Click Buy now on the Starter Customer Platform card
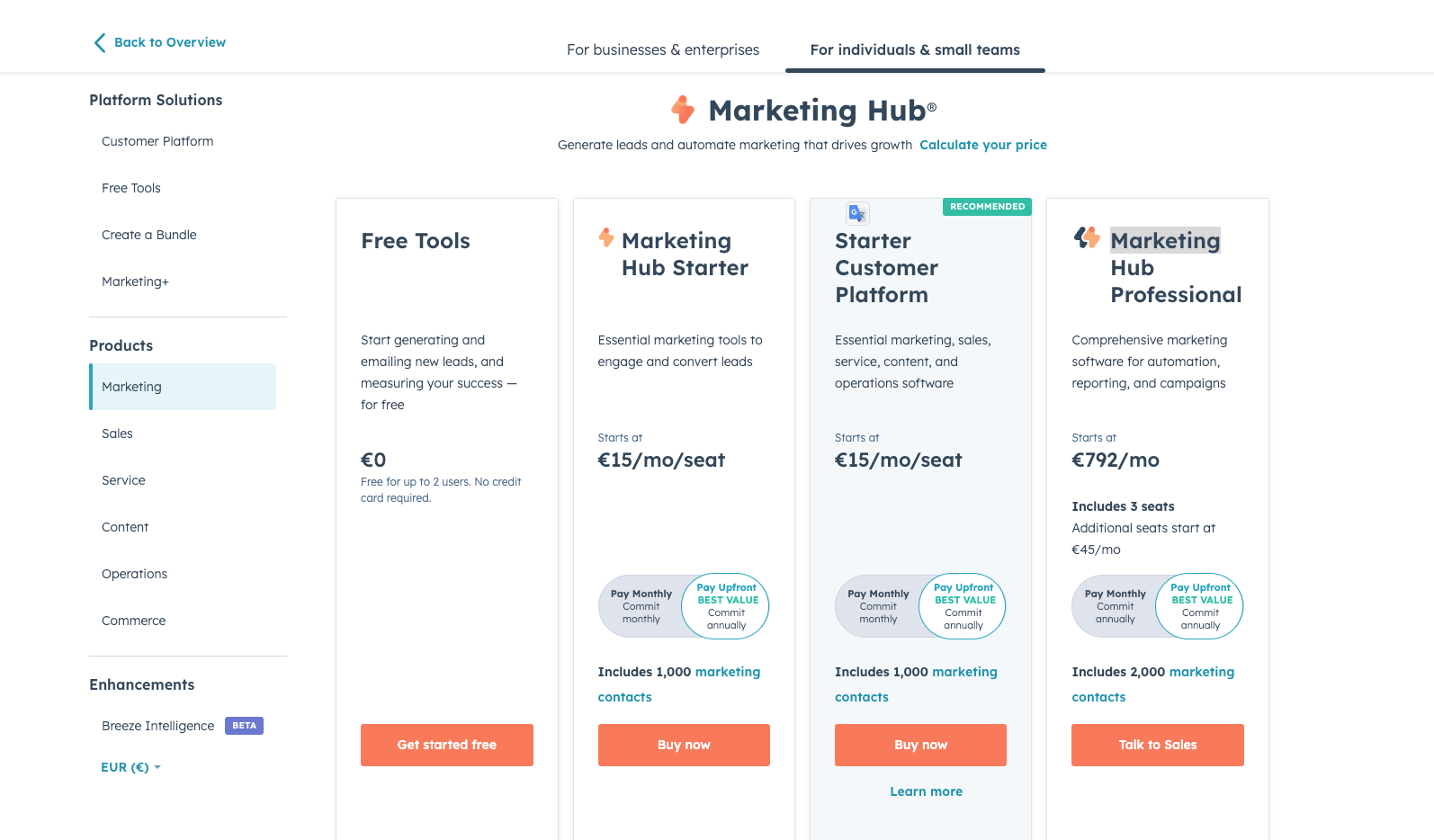Screen dimensions: 1434x840 (920, 745)
